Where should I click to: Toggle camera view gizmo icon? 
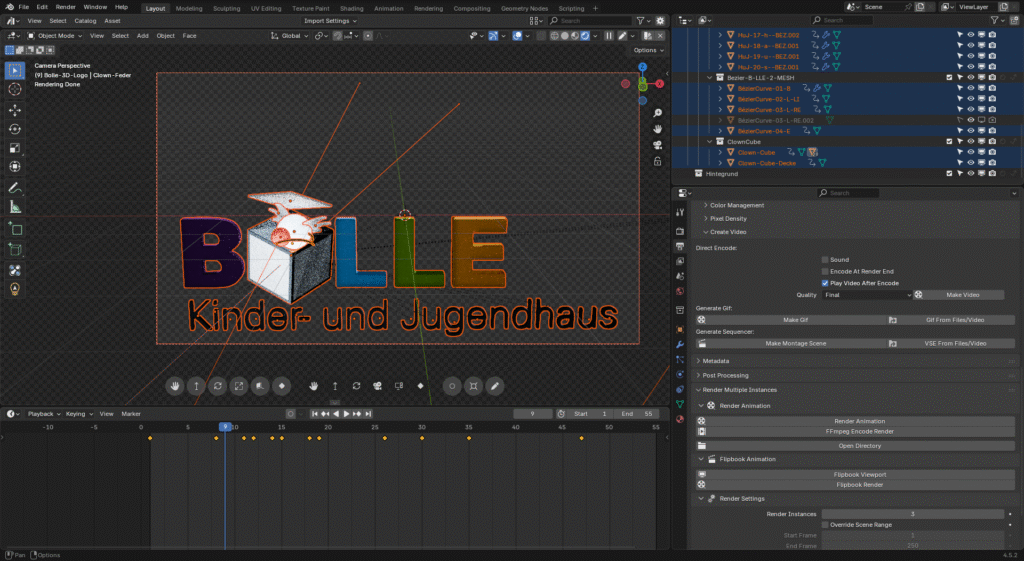657,145
